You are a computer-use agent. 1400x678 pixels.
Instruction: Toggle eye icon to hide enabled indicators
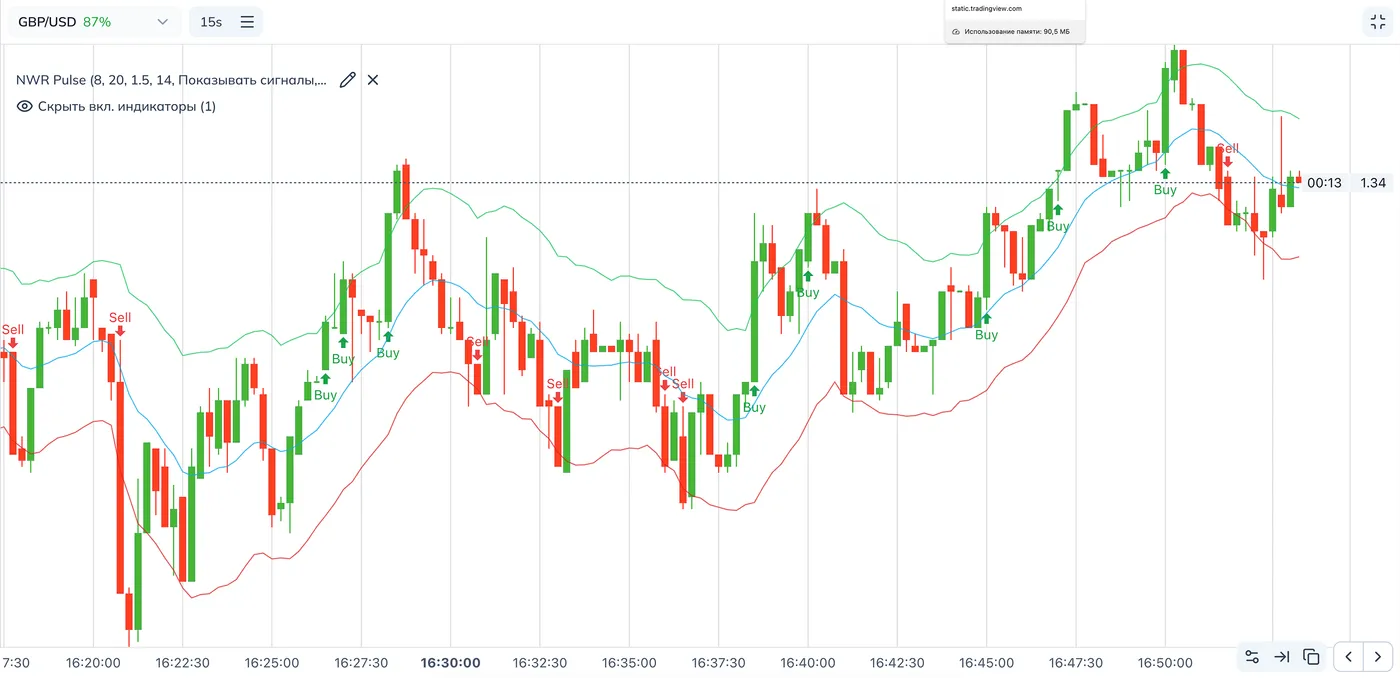[25, 106]
